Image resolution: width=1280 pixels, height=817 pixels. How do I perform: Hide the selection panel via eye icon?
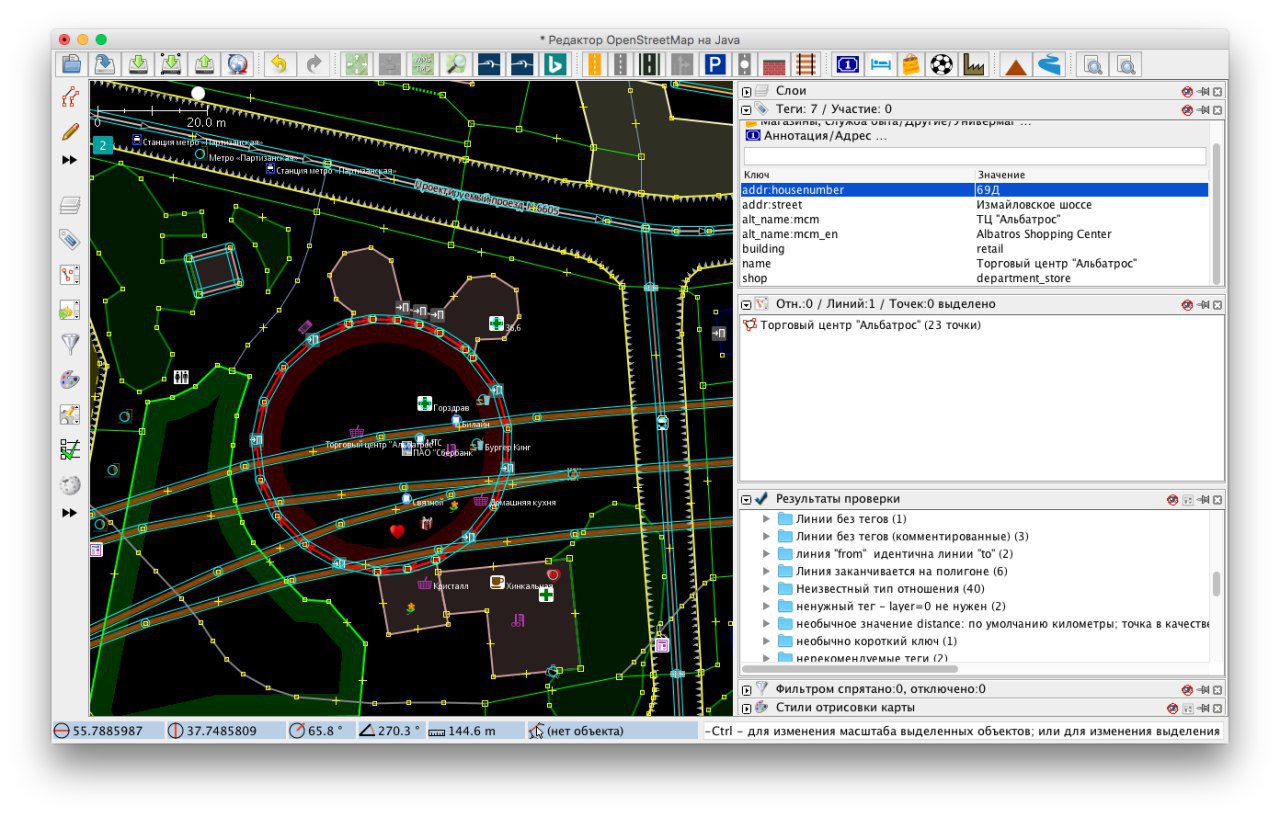click(x=1186, y=304)
